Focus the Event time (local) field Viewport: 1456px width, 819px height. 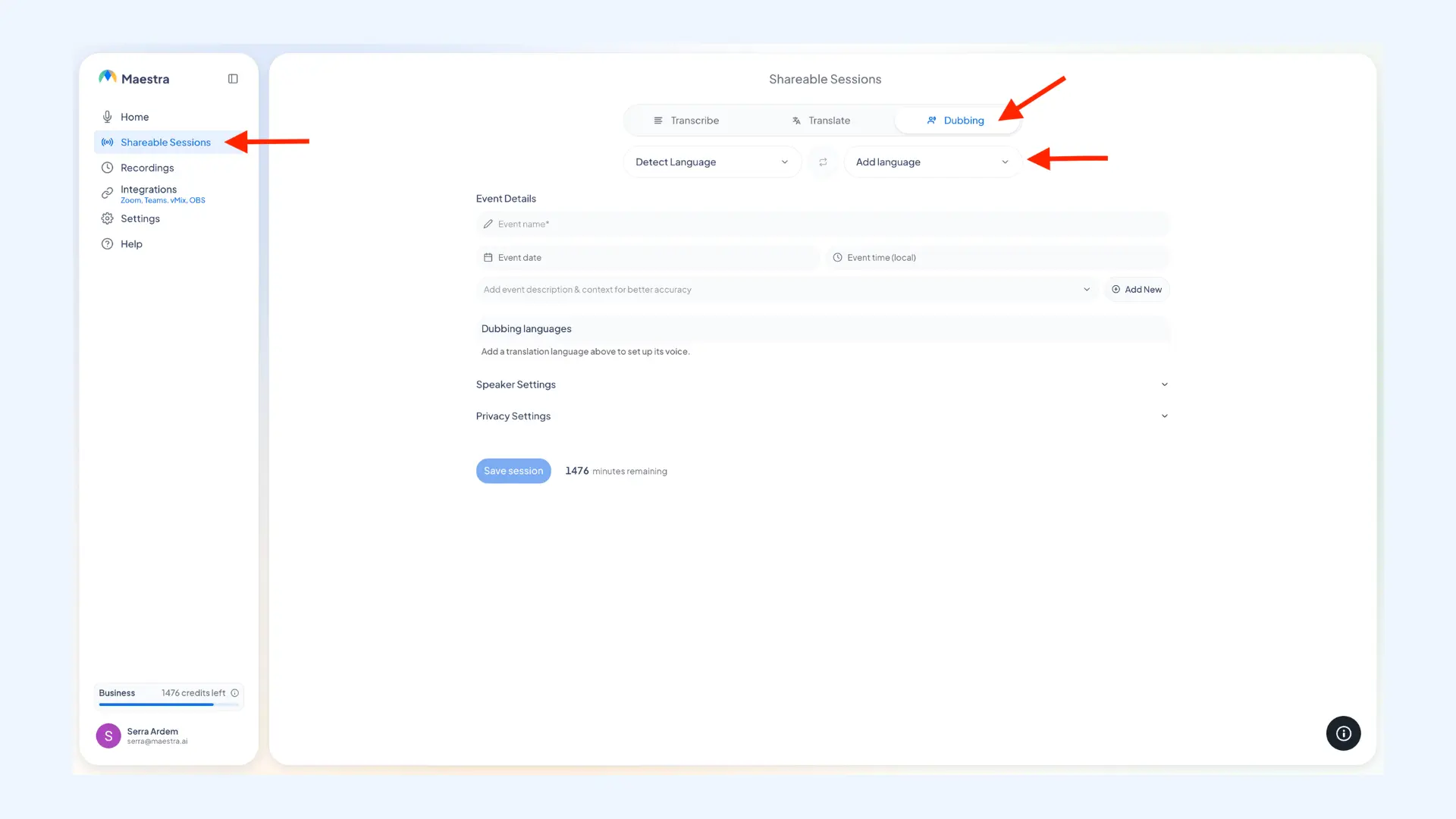tap(997, 258)
